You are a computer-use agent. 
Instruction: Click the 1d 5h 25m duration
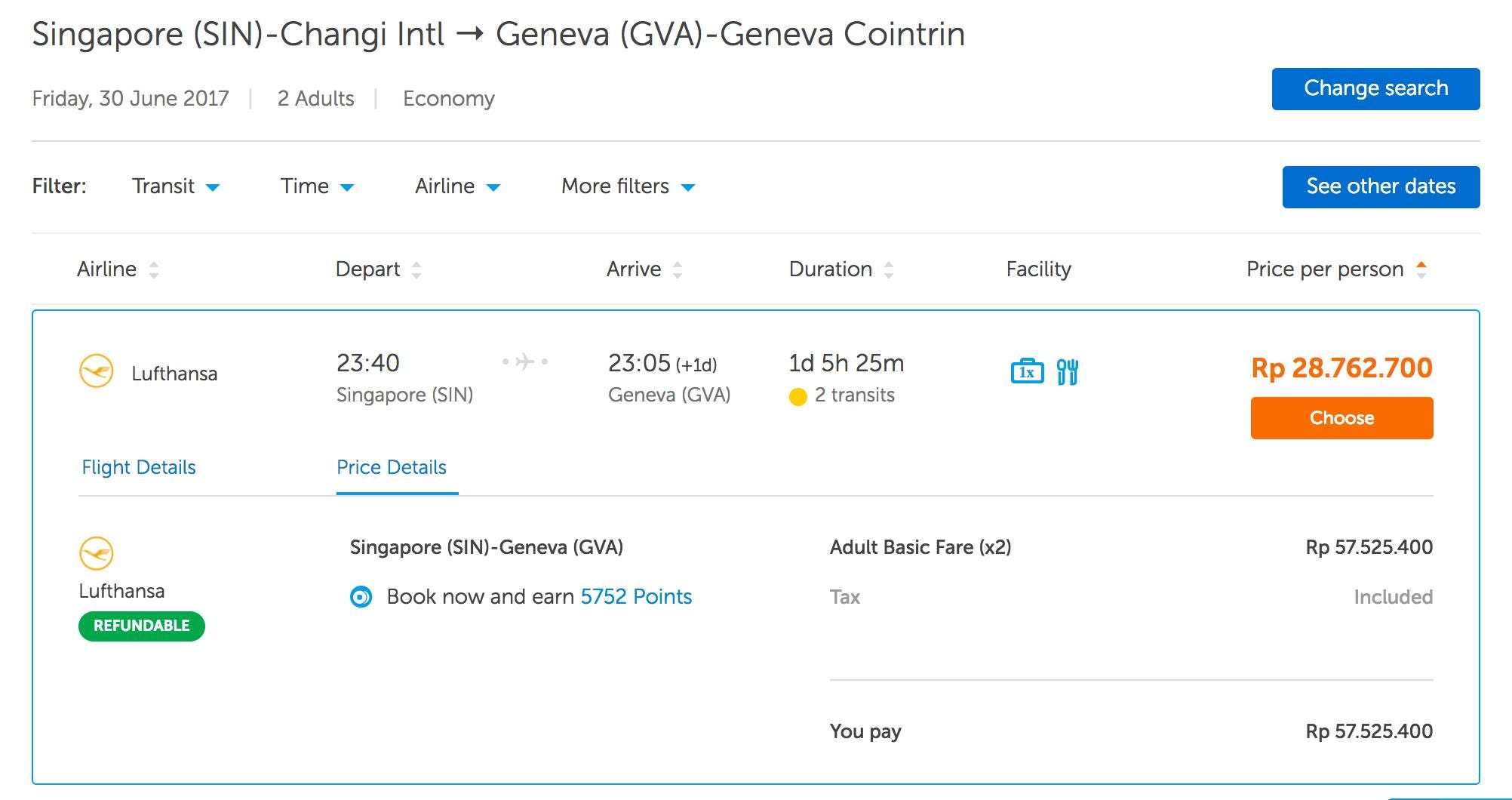tap(847, 363)
